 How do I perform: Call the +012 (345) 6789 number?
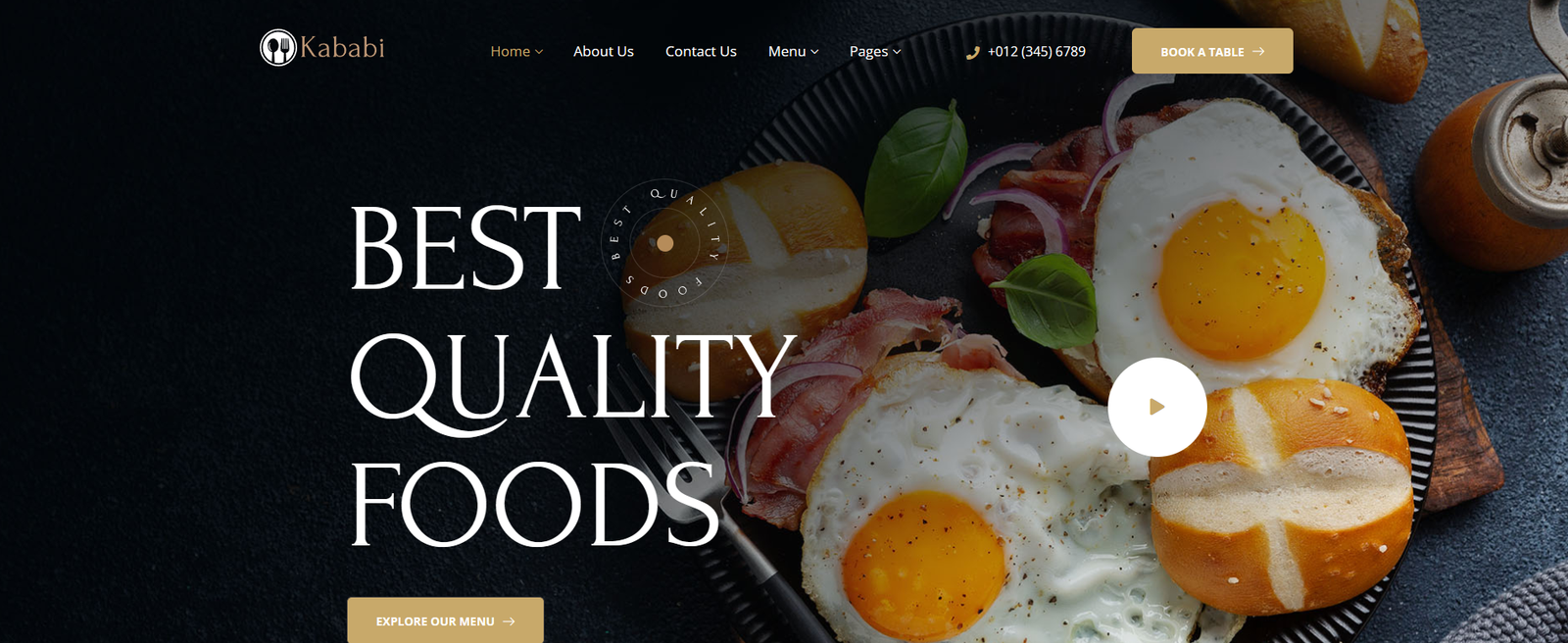tap(1037, 51)
